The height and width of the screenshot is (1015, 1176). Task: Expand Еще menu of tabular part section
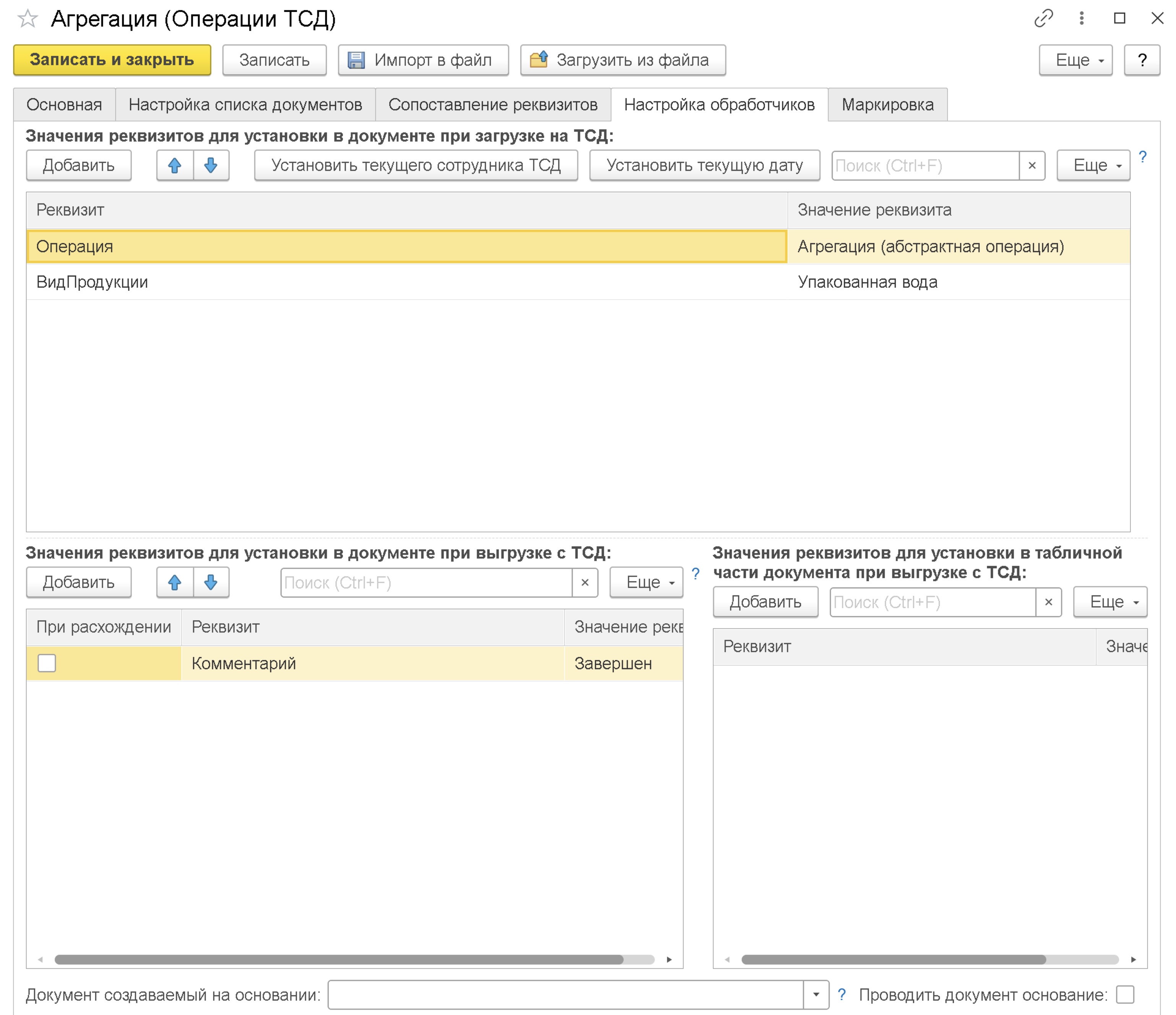pyautogui.click(x=1109, y=602)
